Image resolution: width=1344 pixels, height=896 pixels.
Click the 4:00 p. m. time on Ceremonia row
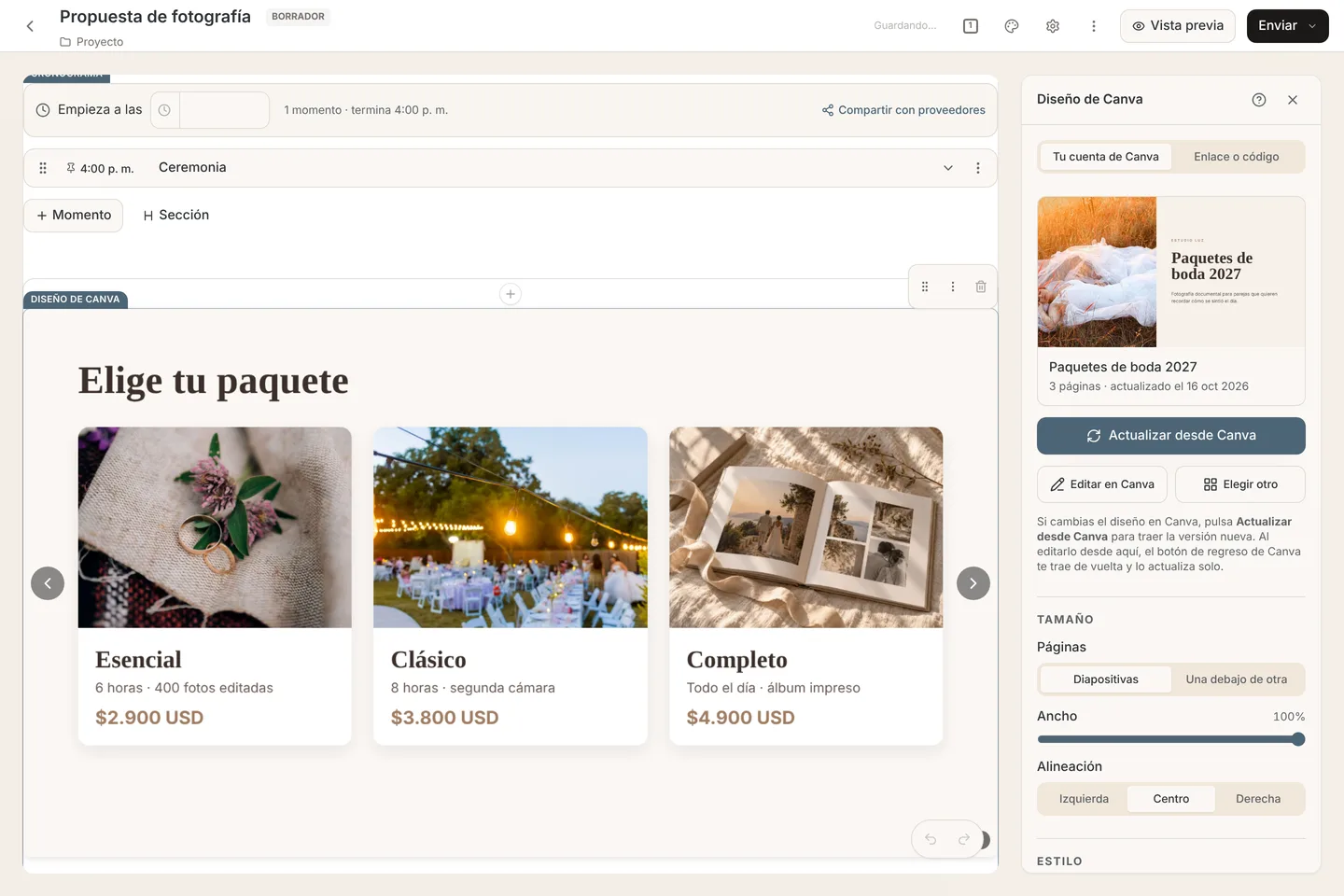(x=106, y=169)
